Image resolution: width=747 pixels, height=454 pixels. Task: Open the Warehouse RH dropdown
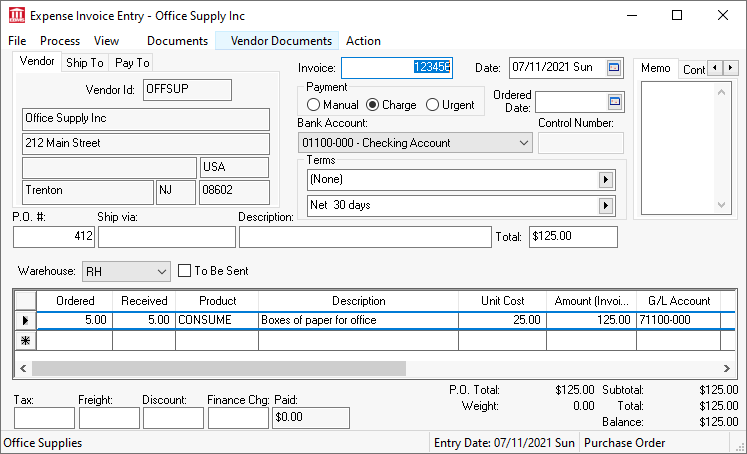click(x=163, y=271)
